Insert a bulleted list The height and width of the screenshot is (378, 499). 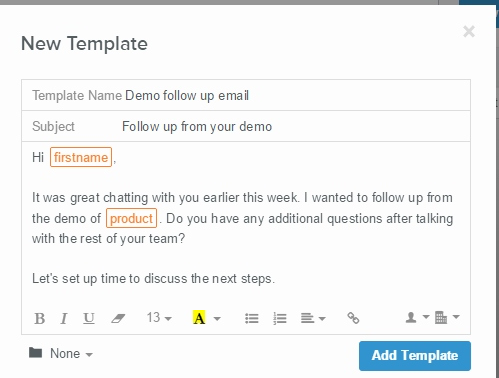(252, 318)
